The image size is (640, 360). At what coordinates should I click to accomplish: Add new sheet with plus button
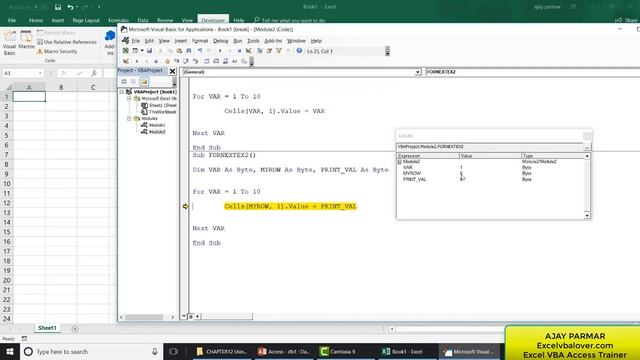[x=75, y=329]
